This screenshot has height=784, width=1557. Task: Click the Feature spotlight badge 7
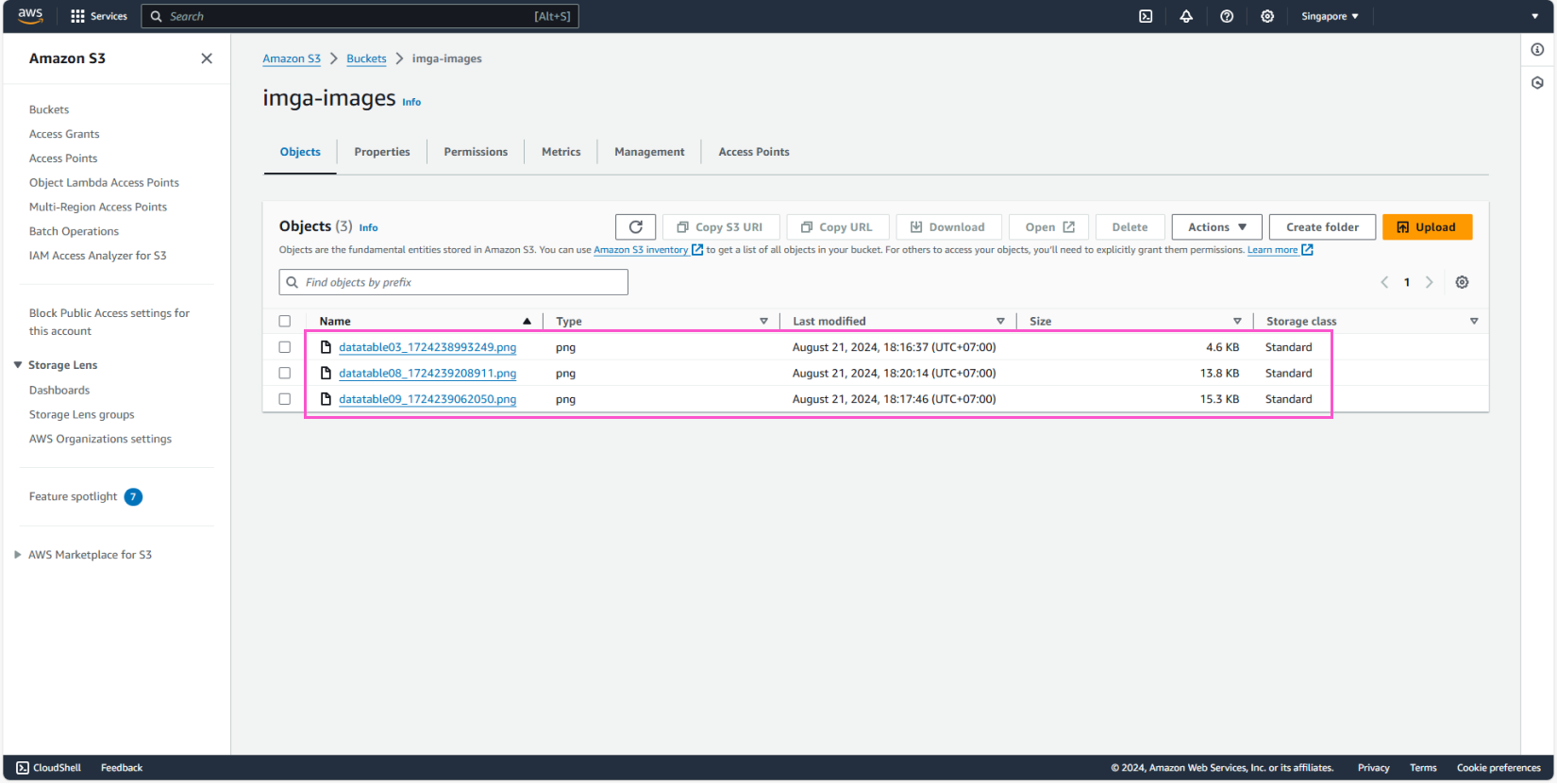point(133,497)
